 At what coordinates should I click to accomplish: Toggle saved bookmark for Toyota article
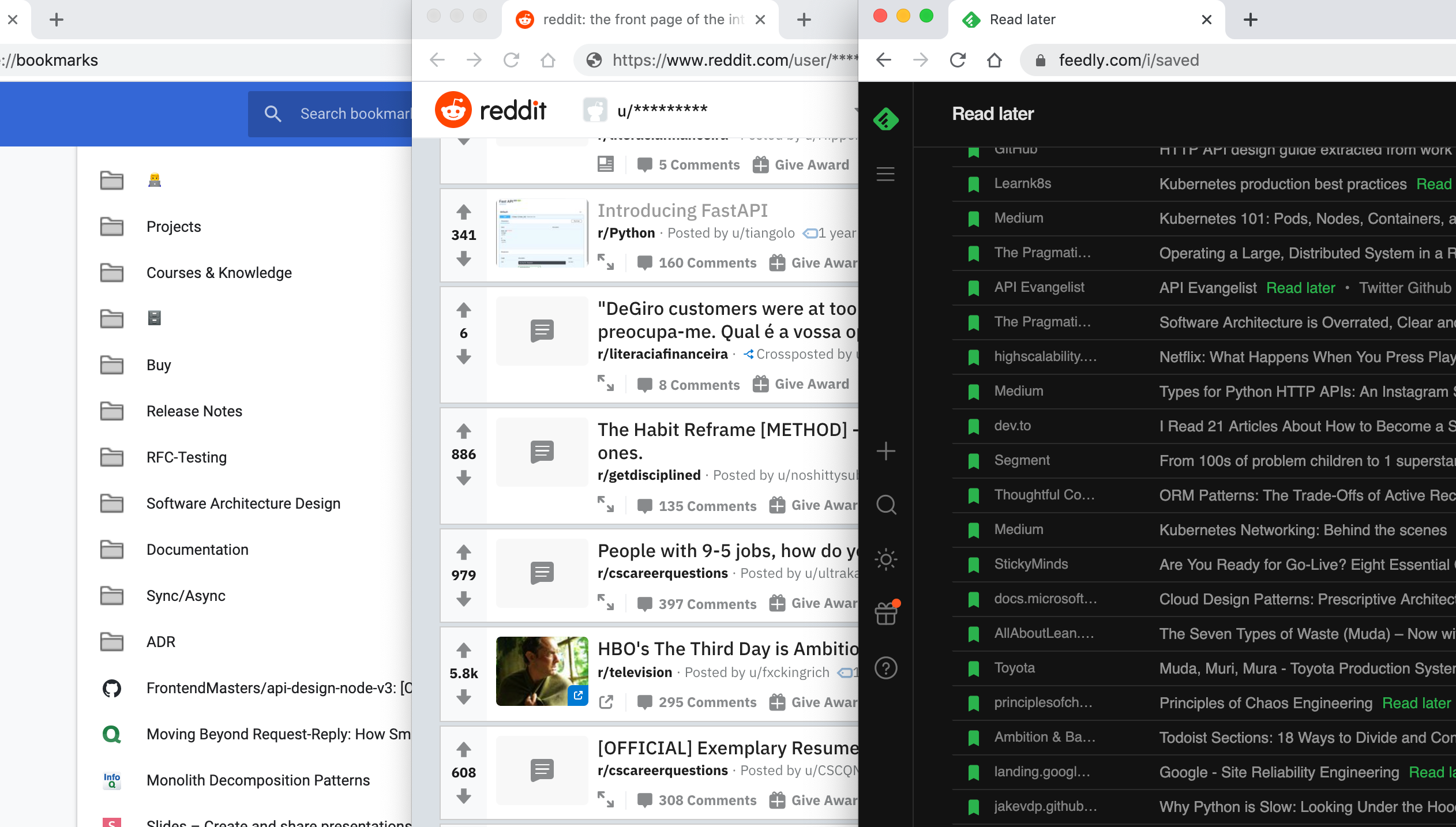[x=974, y=668]
